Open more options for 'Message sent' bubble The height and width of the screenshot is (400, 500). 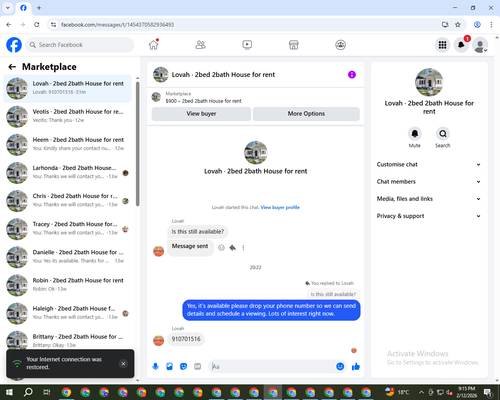(243, 247)
